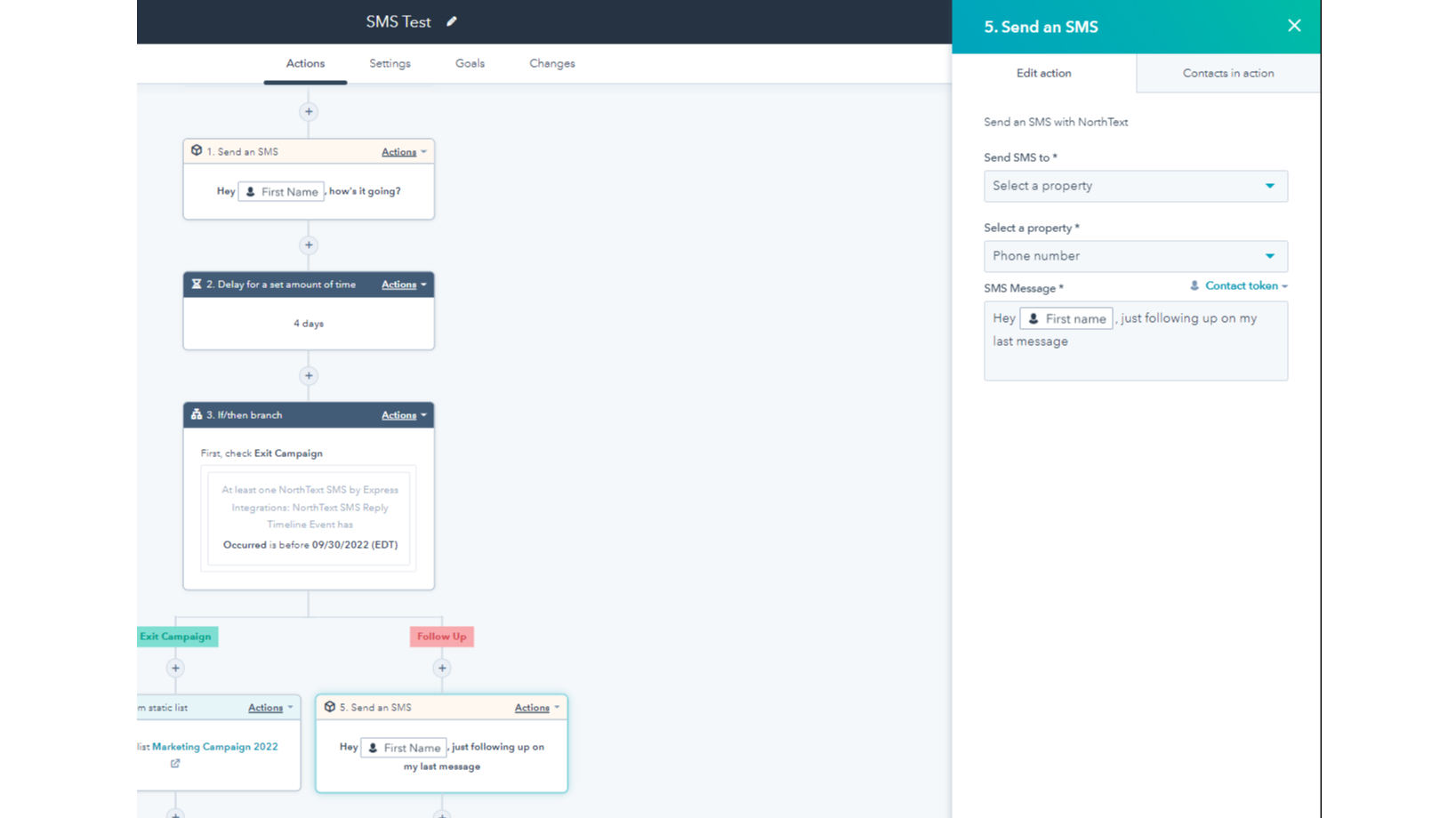Click the cube icon on Send an SMS step 5
Screen dimensions: 1456x818
(x=330, y=707)
